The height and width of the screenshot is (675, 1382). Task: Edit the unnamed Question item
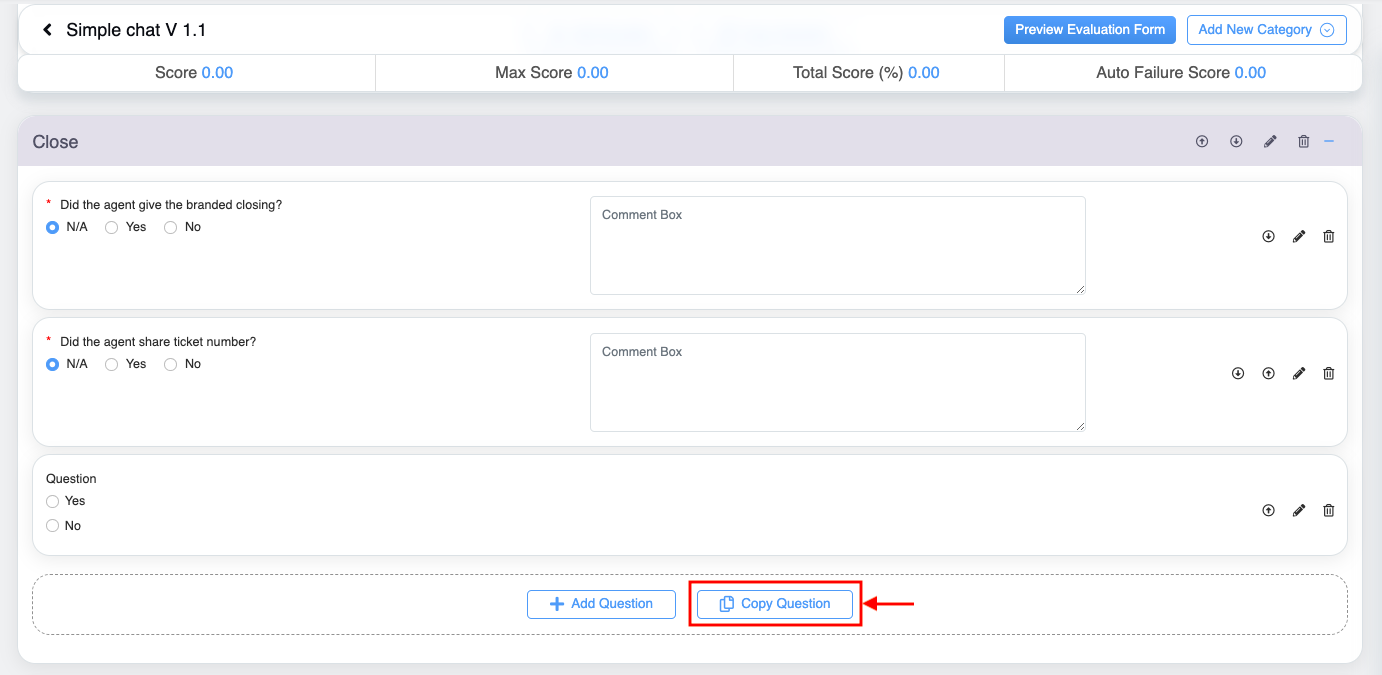coord(1299,511)
